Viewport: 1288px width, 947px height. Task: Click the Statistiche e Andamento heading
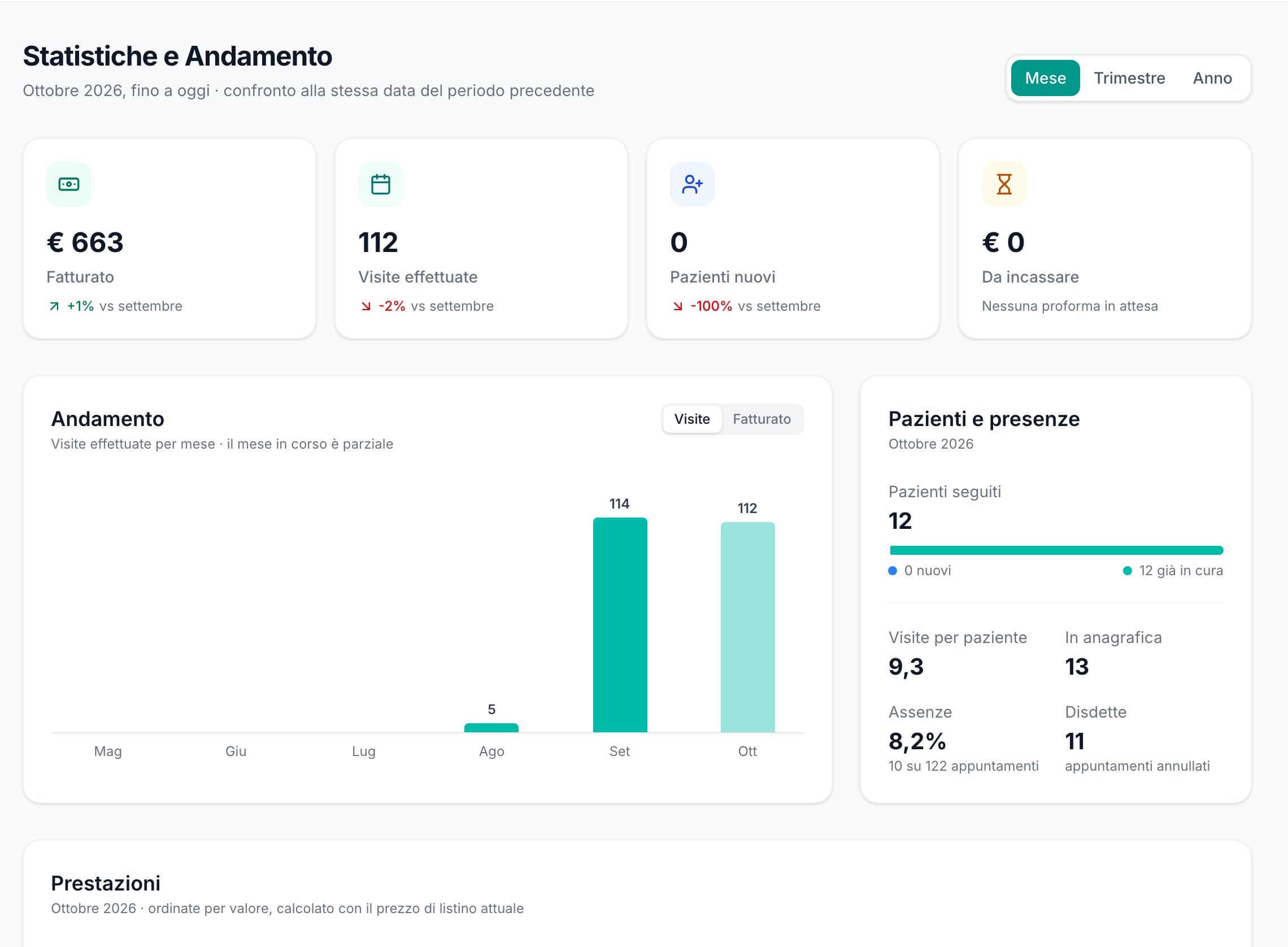coord(177,56)
